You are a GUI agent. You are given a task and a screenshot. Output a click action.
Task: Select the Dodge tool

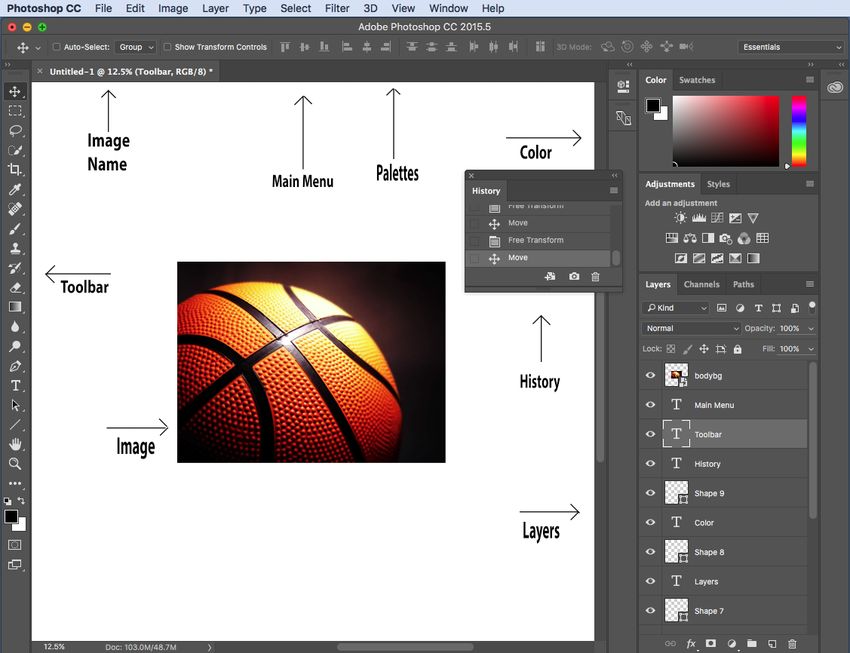pos(15,346)
